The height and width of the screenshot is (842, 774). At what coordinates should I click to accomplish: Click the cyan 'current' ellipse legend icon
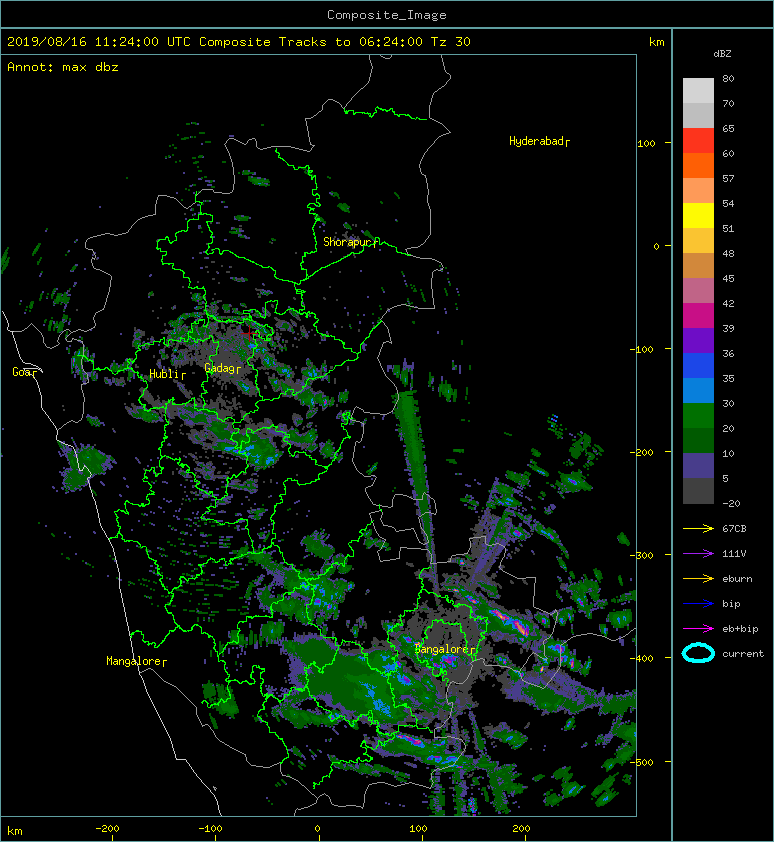698,653
